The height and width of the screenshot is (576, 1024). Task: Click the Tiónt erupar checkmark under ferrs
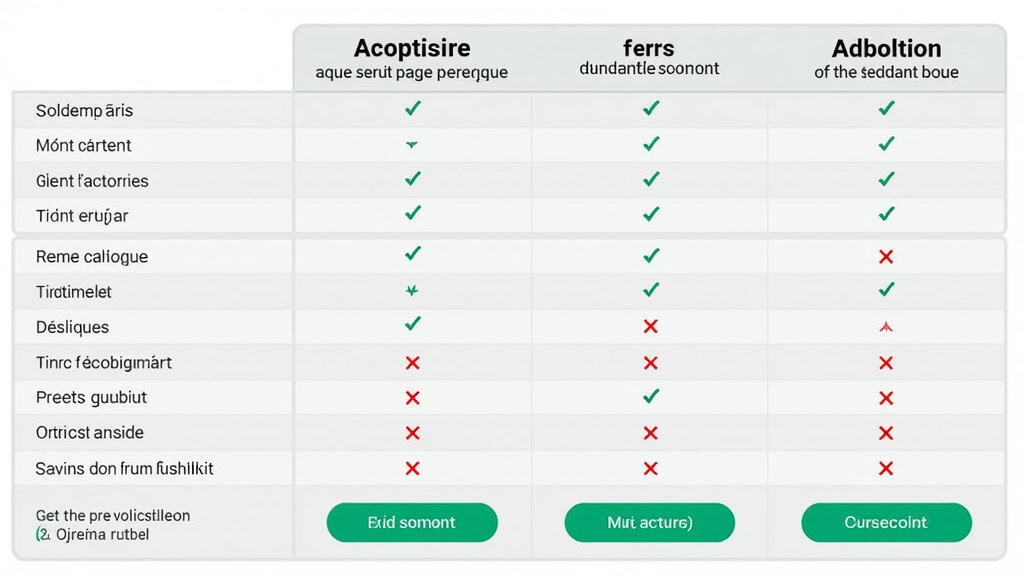click(650, 216)
